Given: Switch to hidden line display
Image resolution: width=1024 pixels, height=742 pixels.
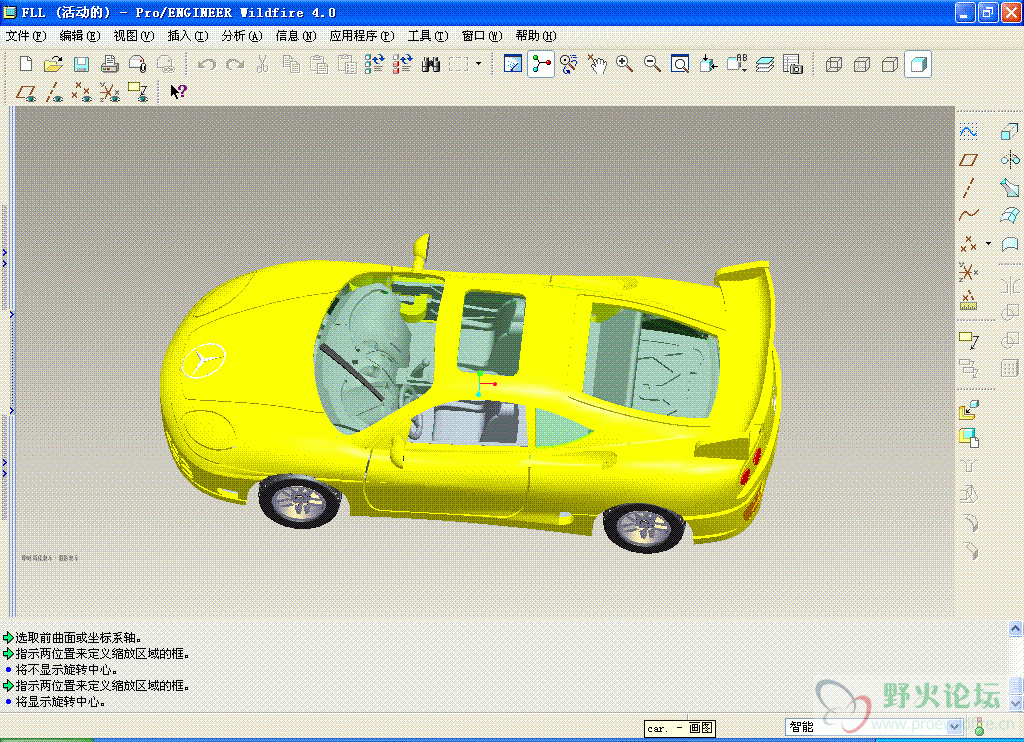Looking at the screenshot, I should [x=862, y=64].
